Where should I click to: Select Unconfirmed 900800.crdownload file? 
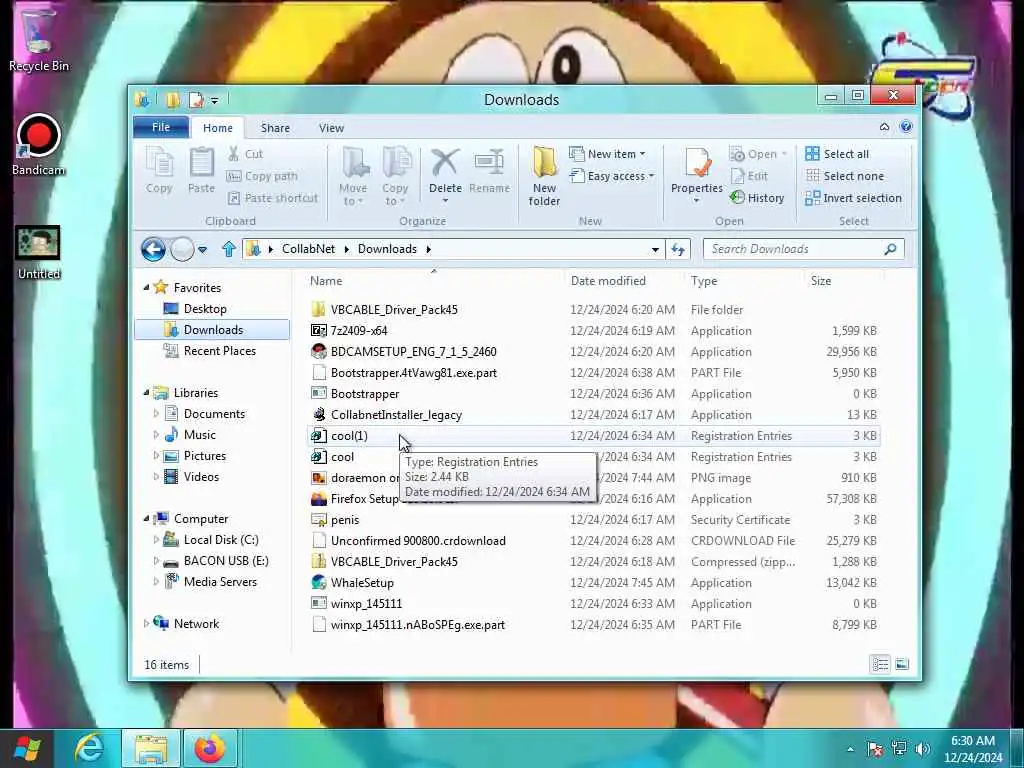point(594,541)
